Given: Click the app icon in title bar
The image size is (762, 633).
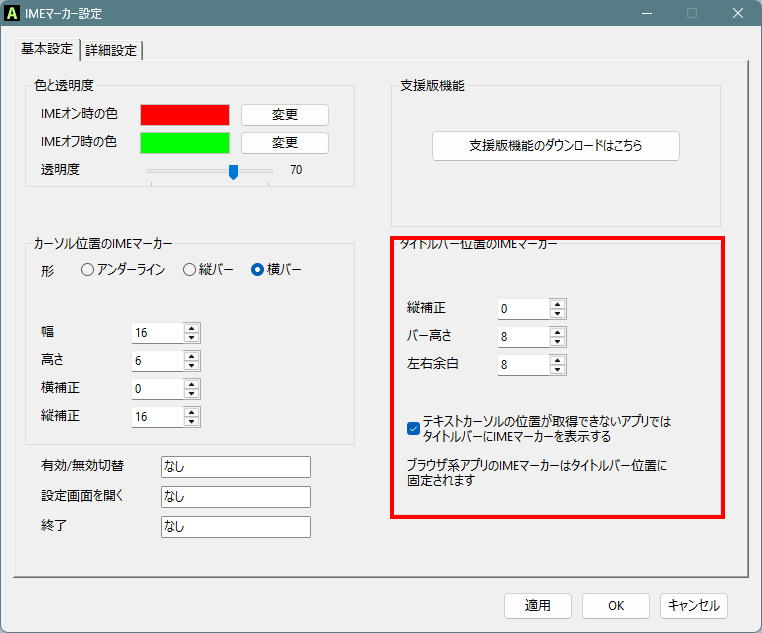Looking at the screenshot, I should 12,13.
